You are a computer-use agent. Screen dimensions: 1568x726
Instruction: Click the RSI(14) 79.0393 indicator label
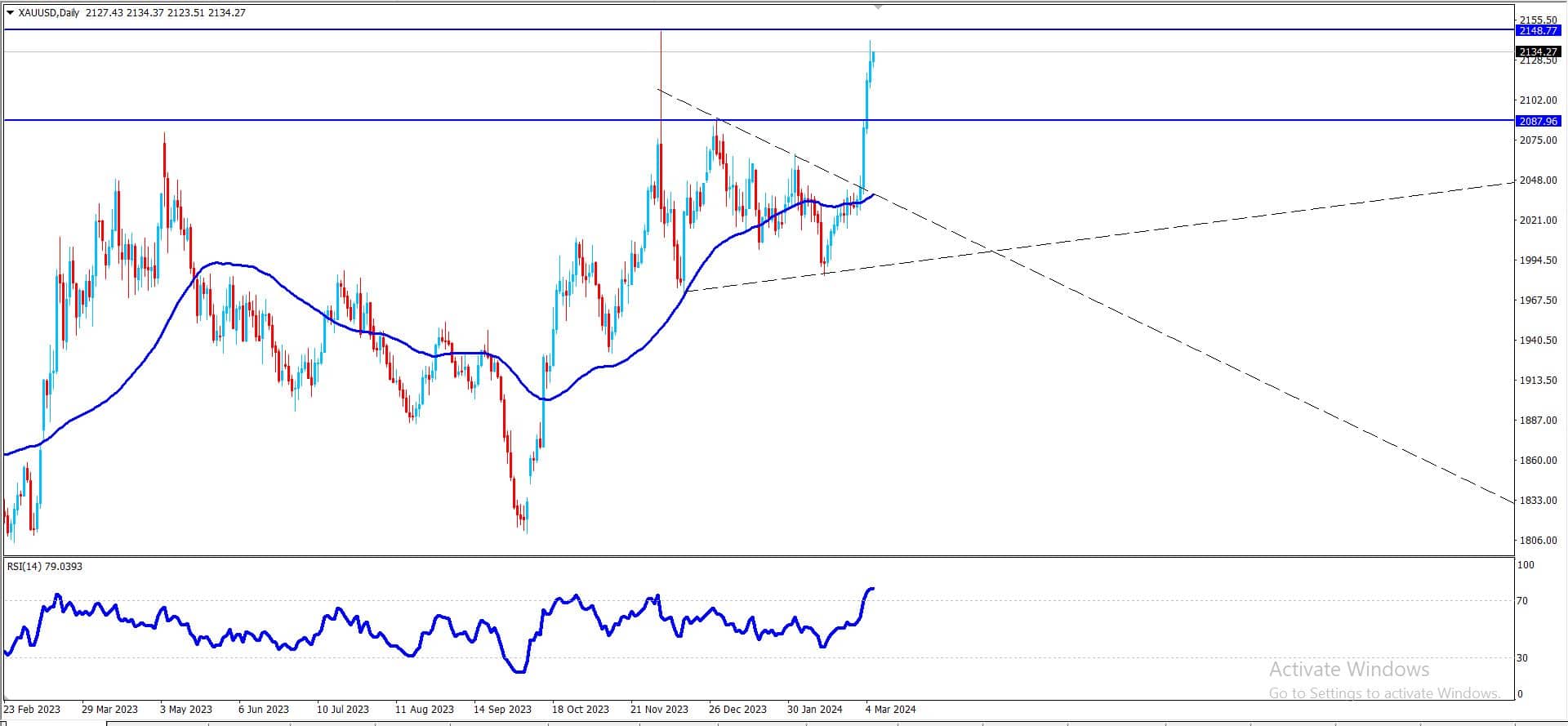[x=45, y=566]
